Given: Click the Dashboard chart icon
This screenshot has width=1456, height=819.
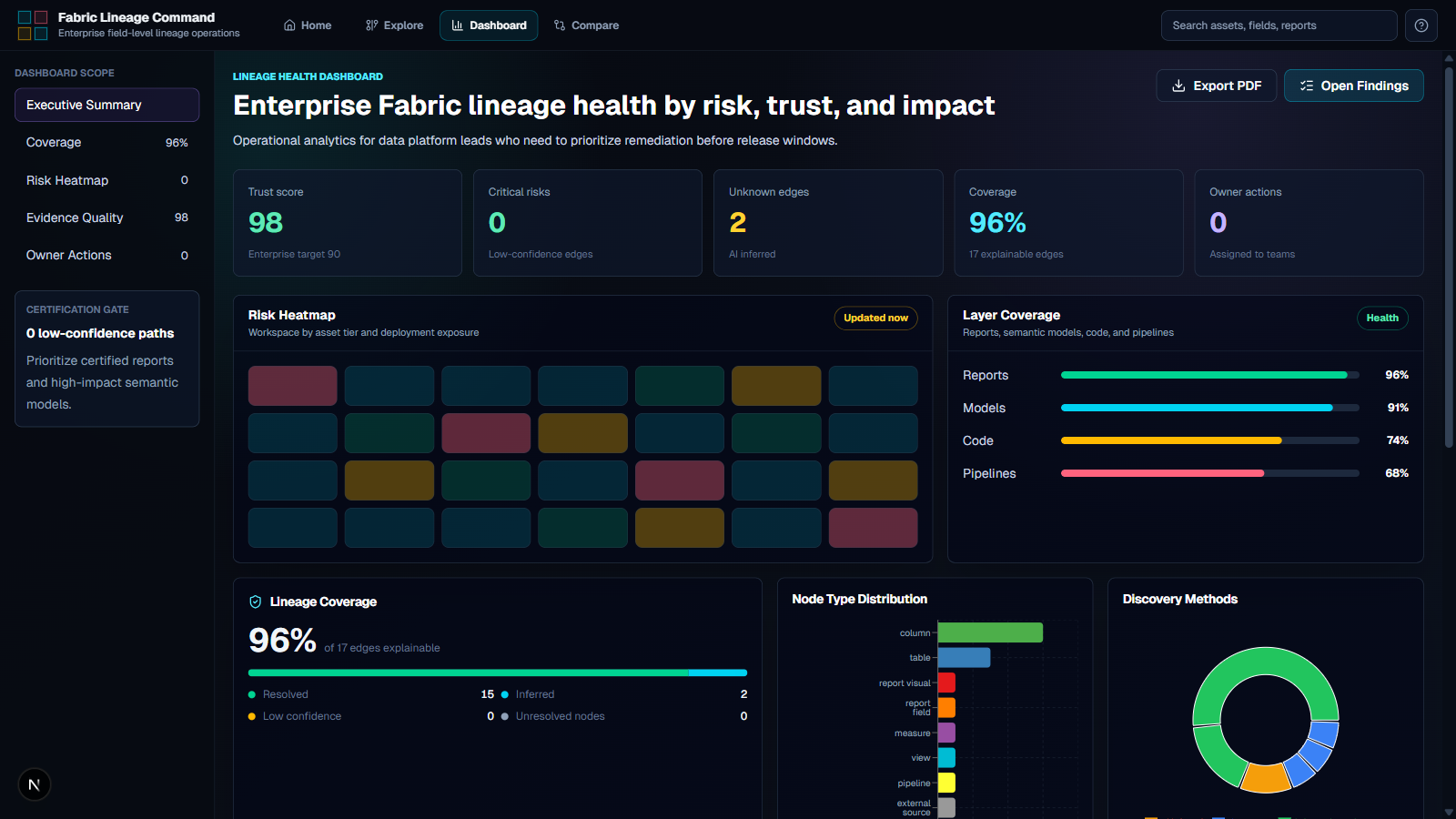Looking at the screenshot, I should pyautogui.click(x=458, y=25).
